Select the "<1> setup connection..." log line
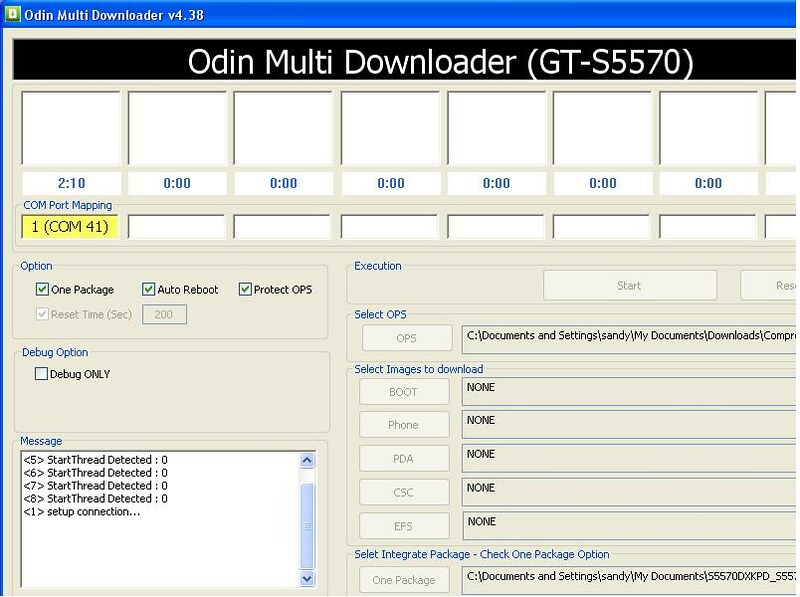The height and width of the screenshot is (597, 800). (x=82, y=511)
